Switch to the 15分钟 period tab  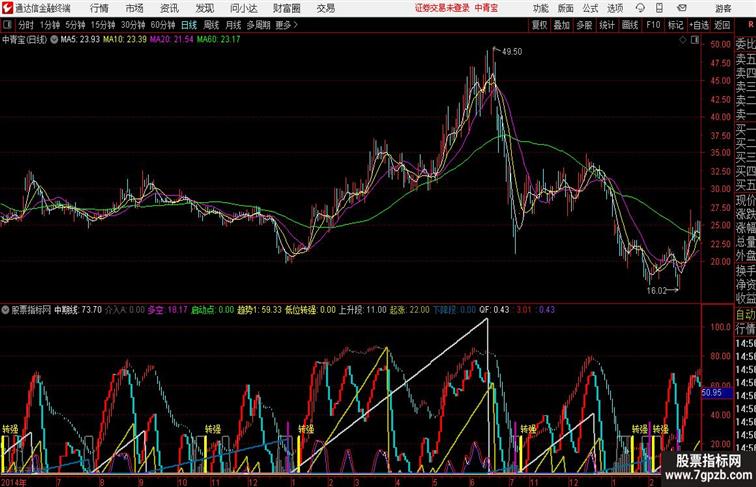103,25
